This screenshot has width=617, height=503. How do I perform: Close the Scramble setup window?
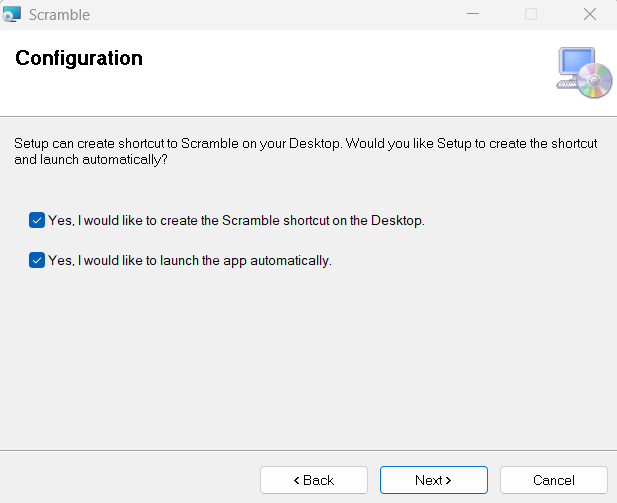click(x=589, y=14)
